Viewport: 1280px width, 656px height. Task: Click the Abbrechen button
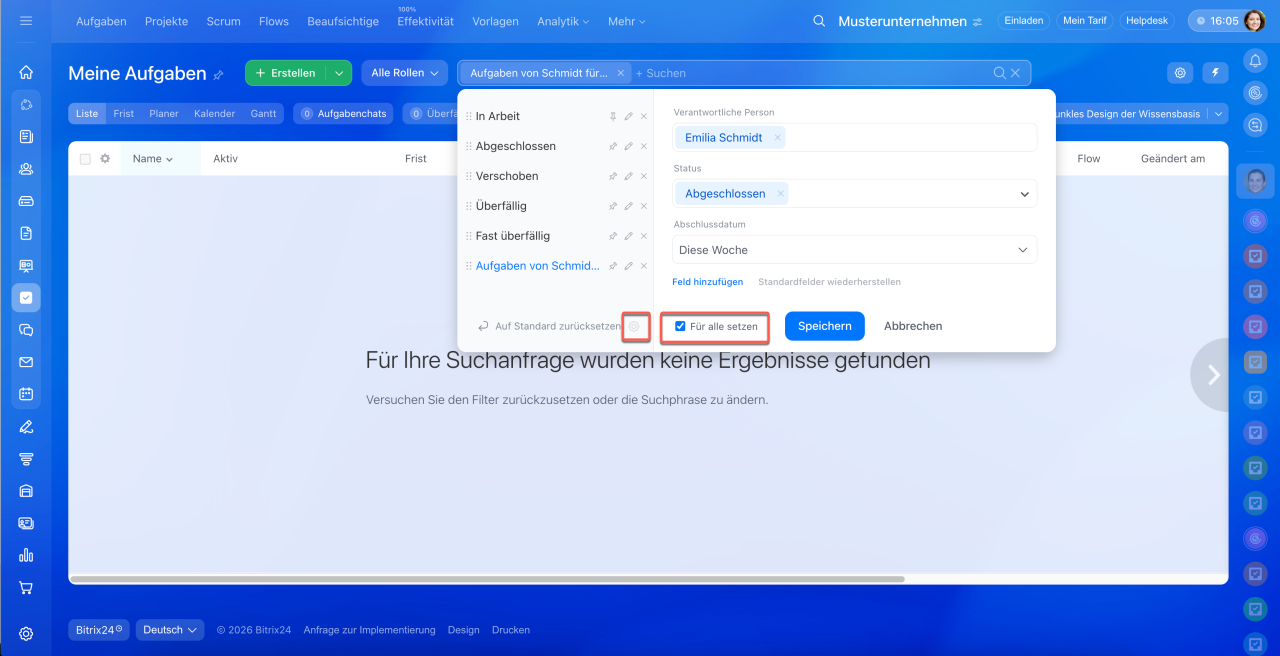pos(913,326)
